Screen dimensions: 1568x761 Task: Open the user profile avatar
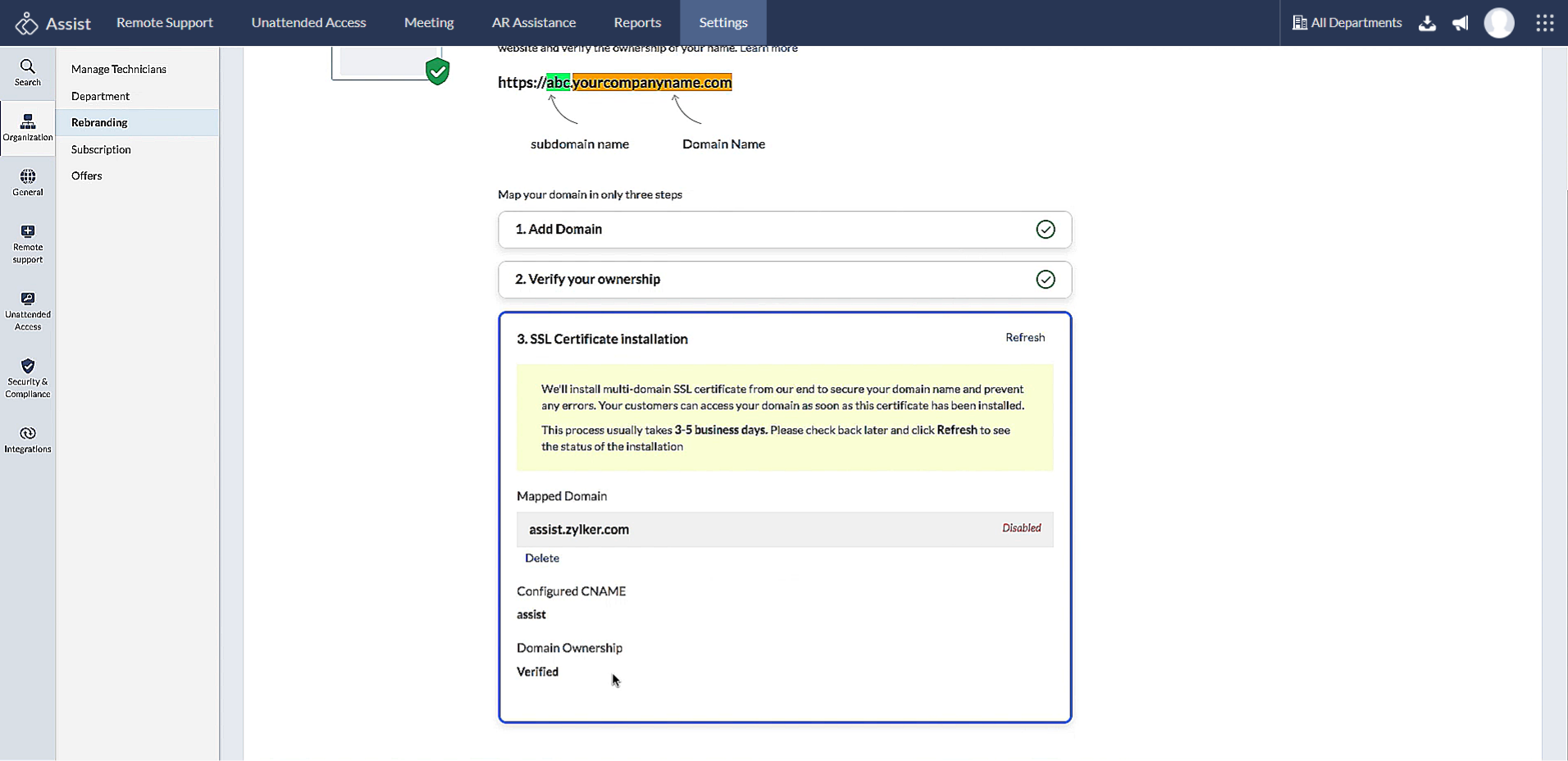(x=1500, y=23)
